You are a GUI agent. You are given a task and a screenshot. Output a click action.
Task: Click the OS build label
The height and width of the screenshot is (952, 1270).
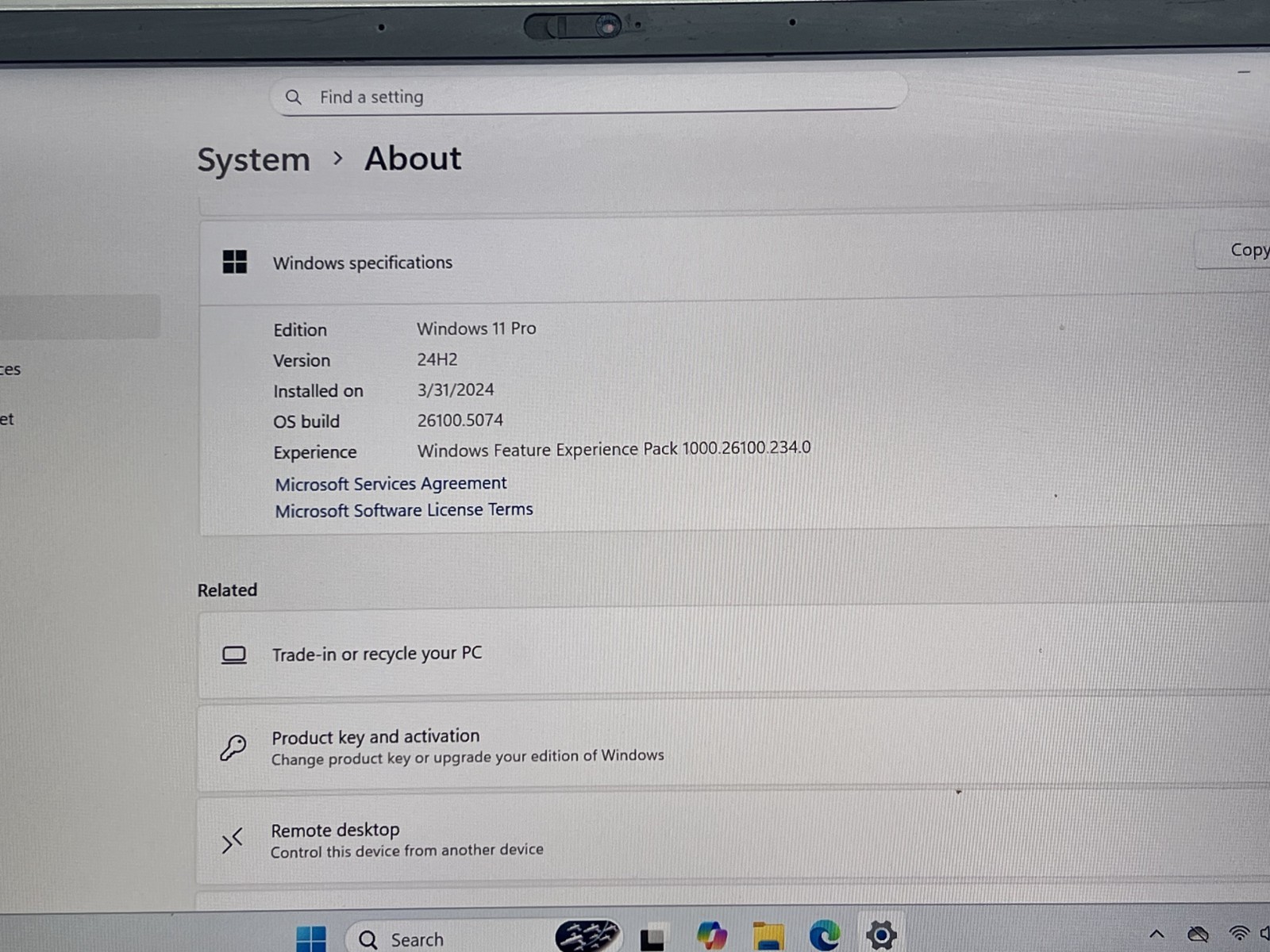tap(306, 422)
